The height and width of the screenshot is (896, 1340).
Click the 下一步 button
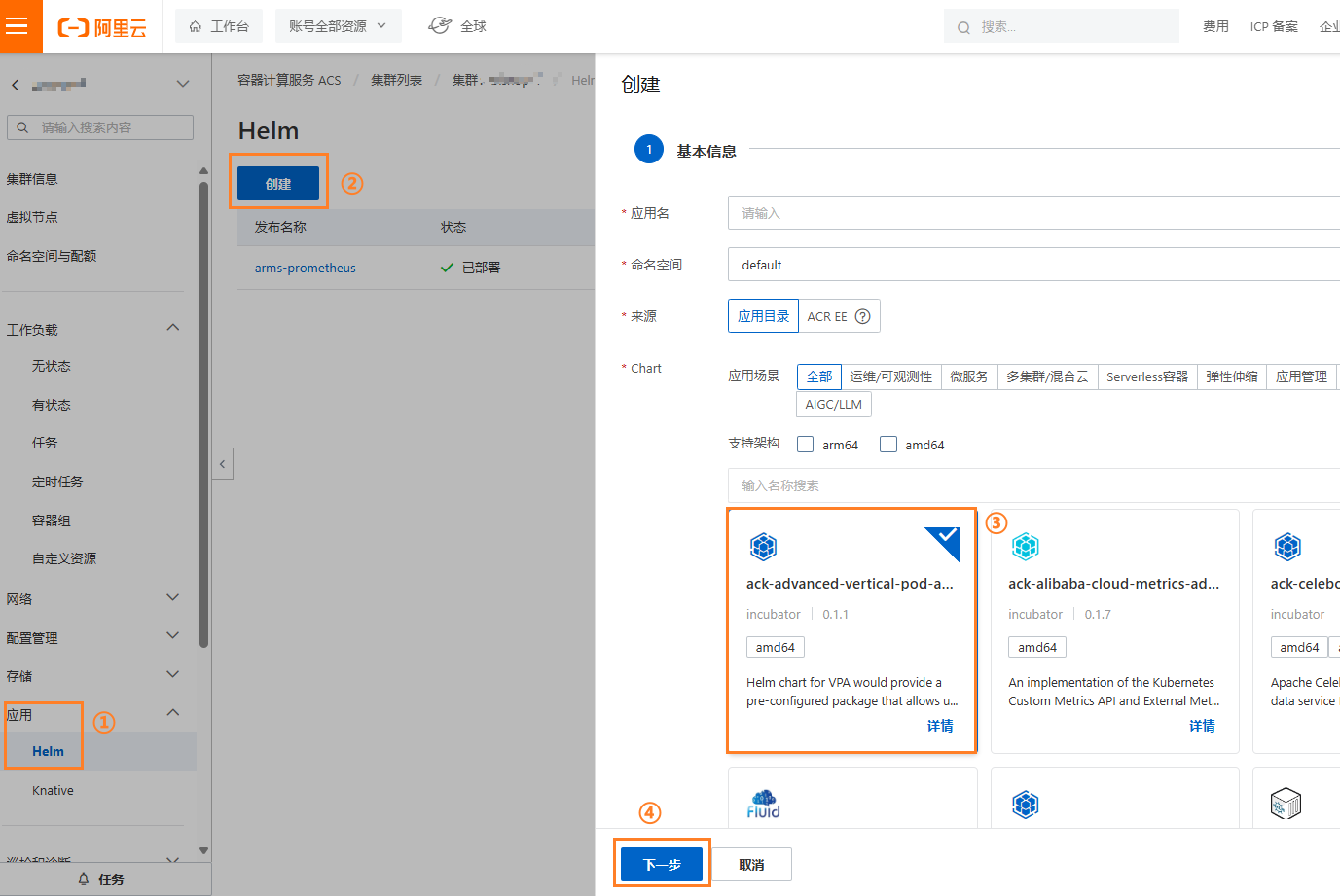(x=662, y=864)
